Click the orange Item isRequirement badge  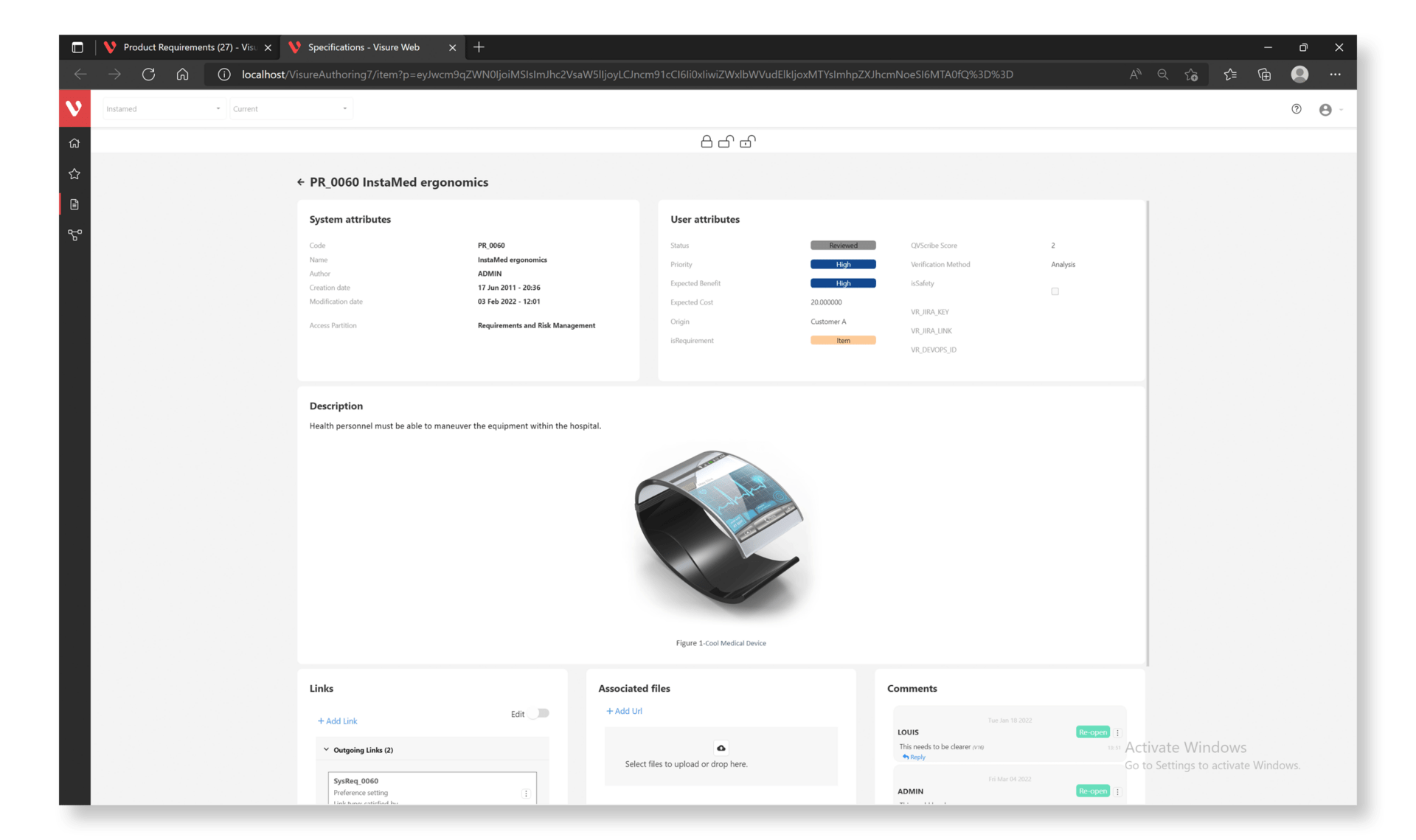842,341
